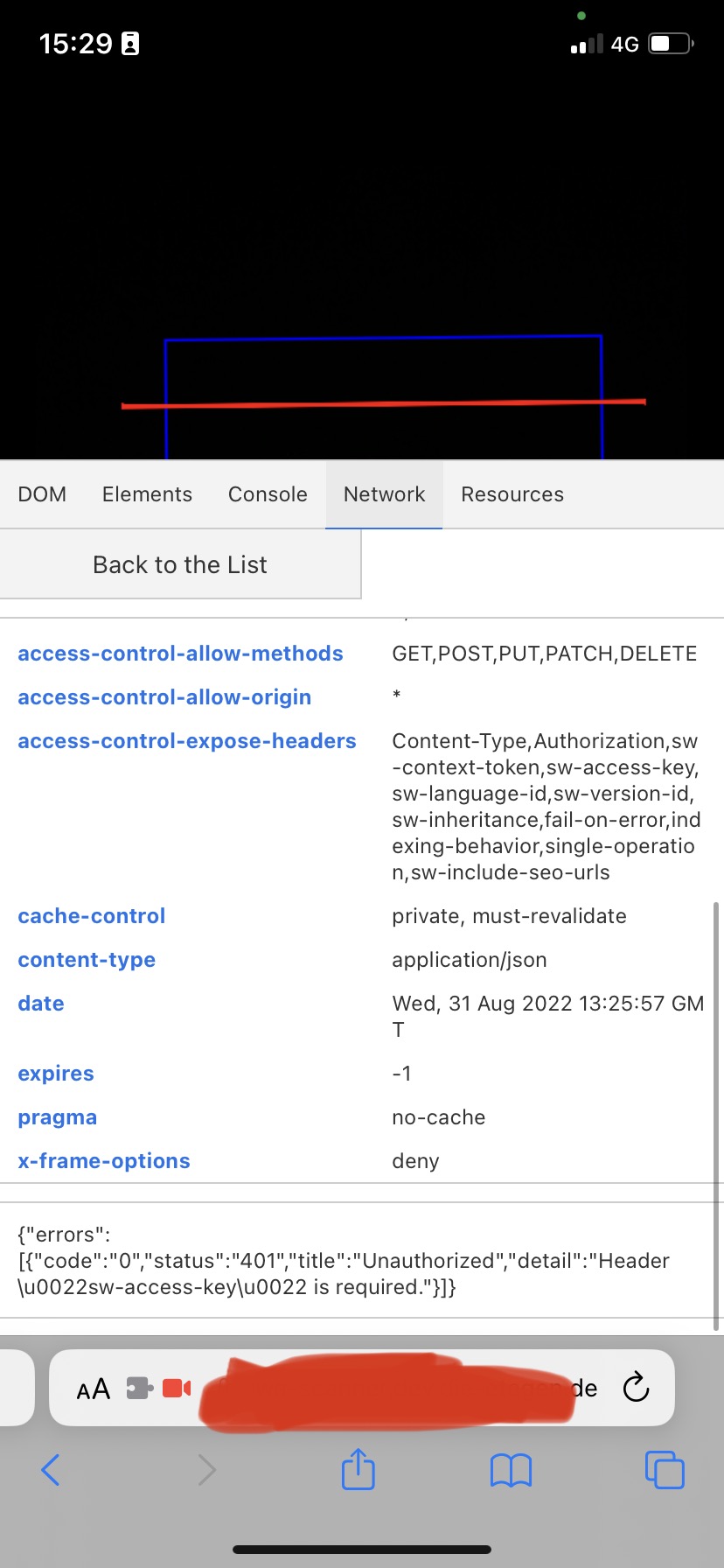Open the Console tab
This screenshot has width=724, height=1568.
pyautogui.click(x=267, y=494)
